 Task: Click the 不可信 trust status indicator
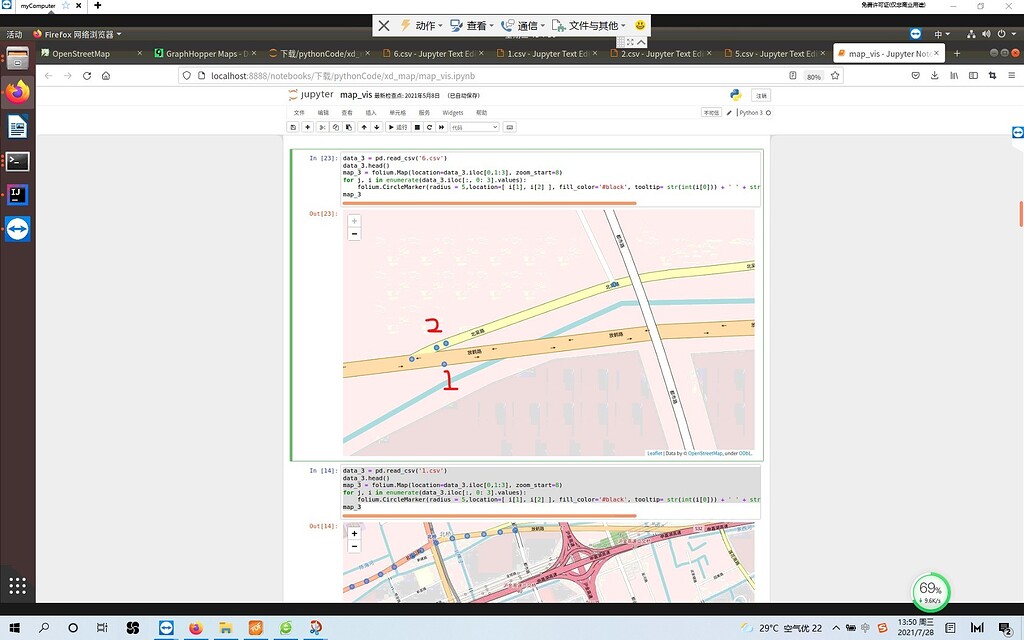(712, 112)
